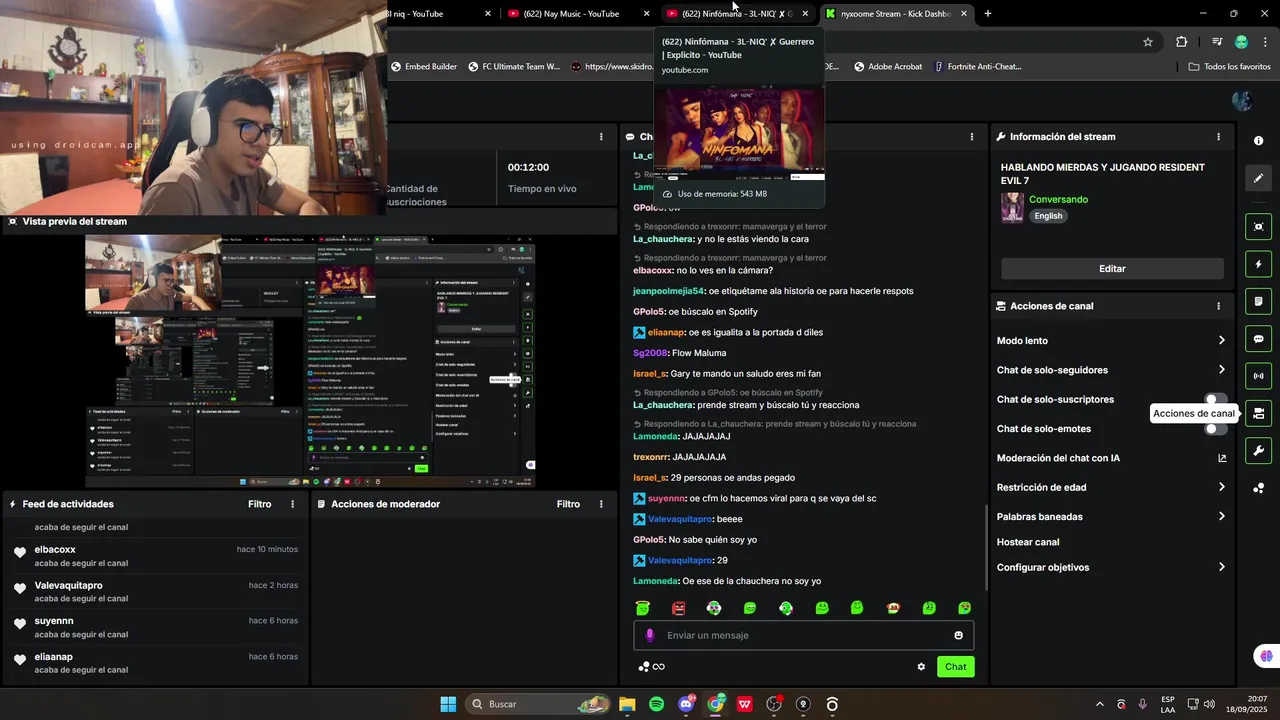Open Adobe Acrobat bookmark
Image resolution: width=1280 pixels, height=720 pixels.
click(x=888, y=67)
